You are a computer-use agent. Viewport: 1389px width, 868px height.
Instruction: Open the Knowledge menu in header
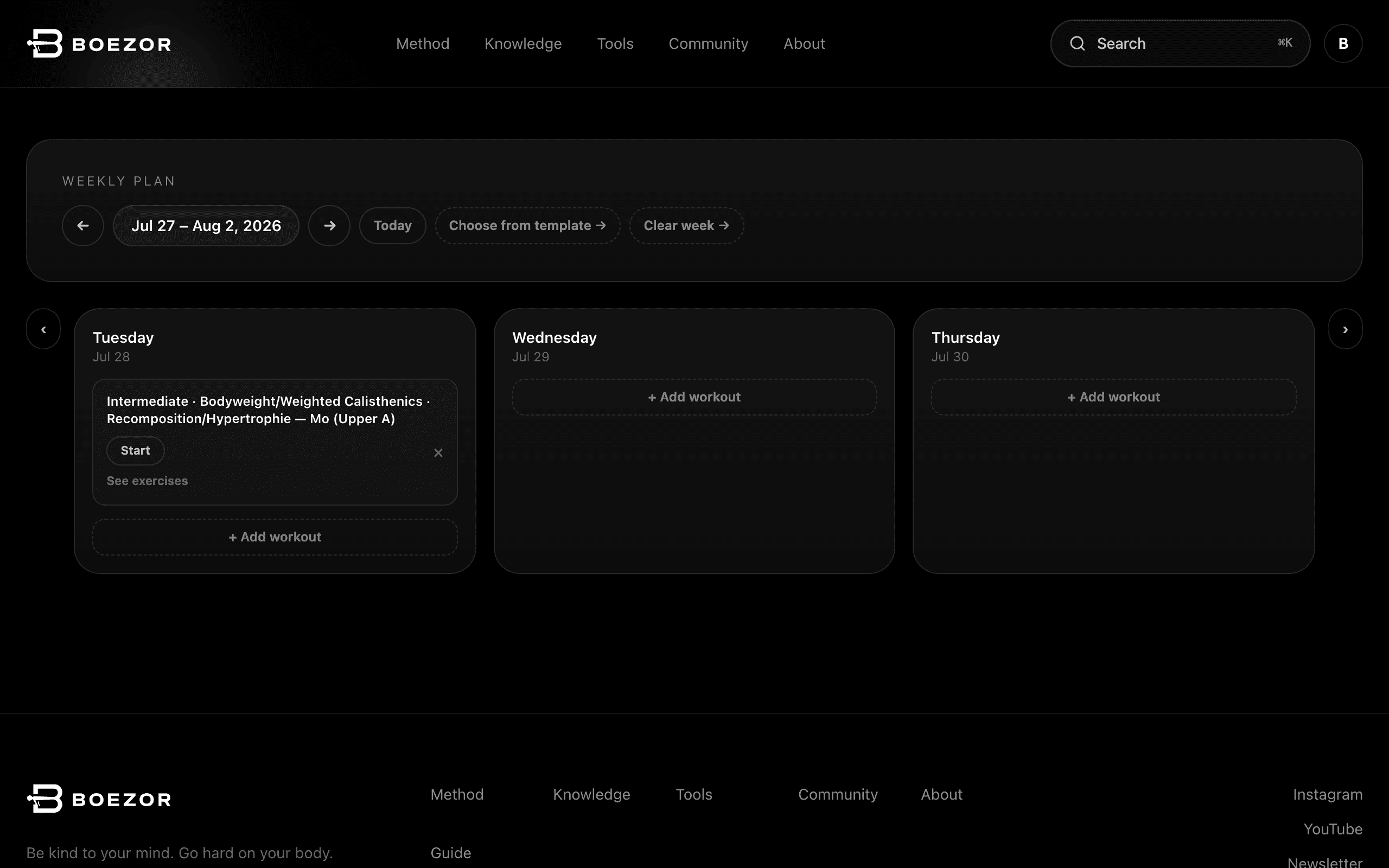523,43
